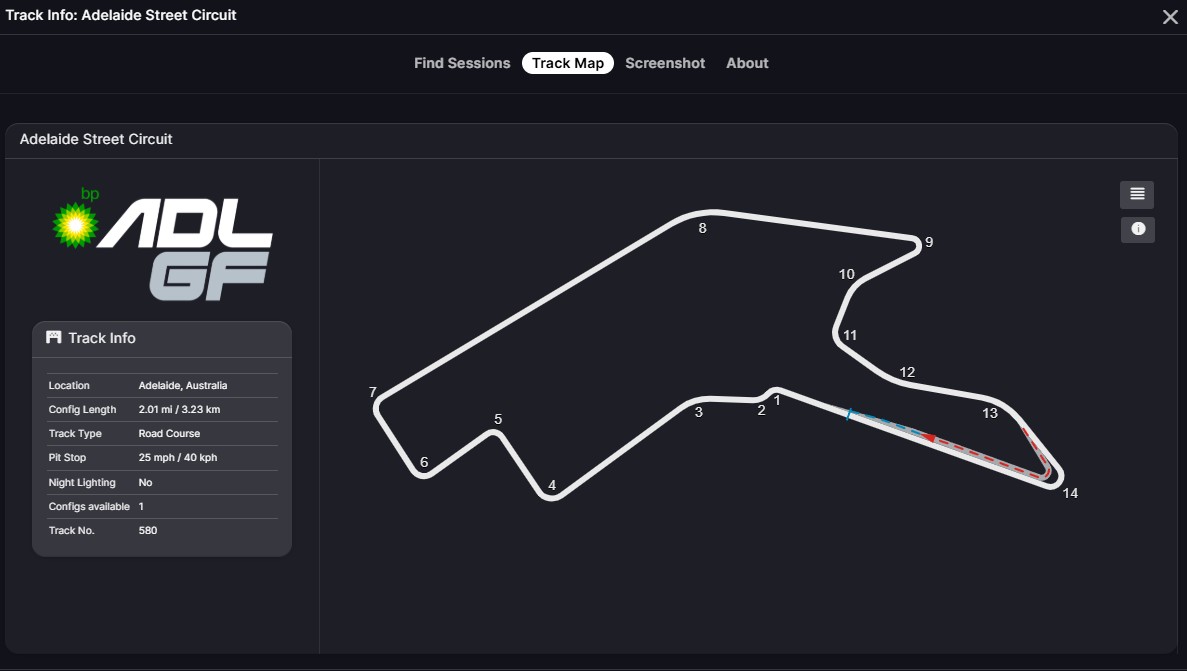This screenshot has height=671, width=1187.
Task: Select turn 6 at the hairpin
Action: 423,462
